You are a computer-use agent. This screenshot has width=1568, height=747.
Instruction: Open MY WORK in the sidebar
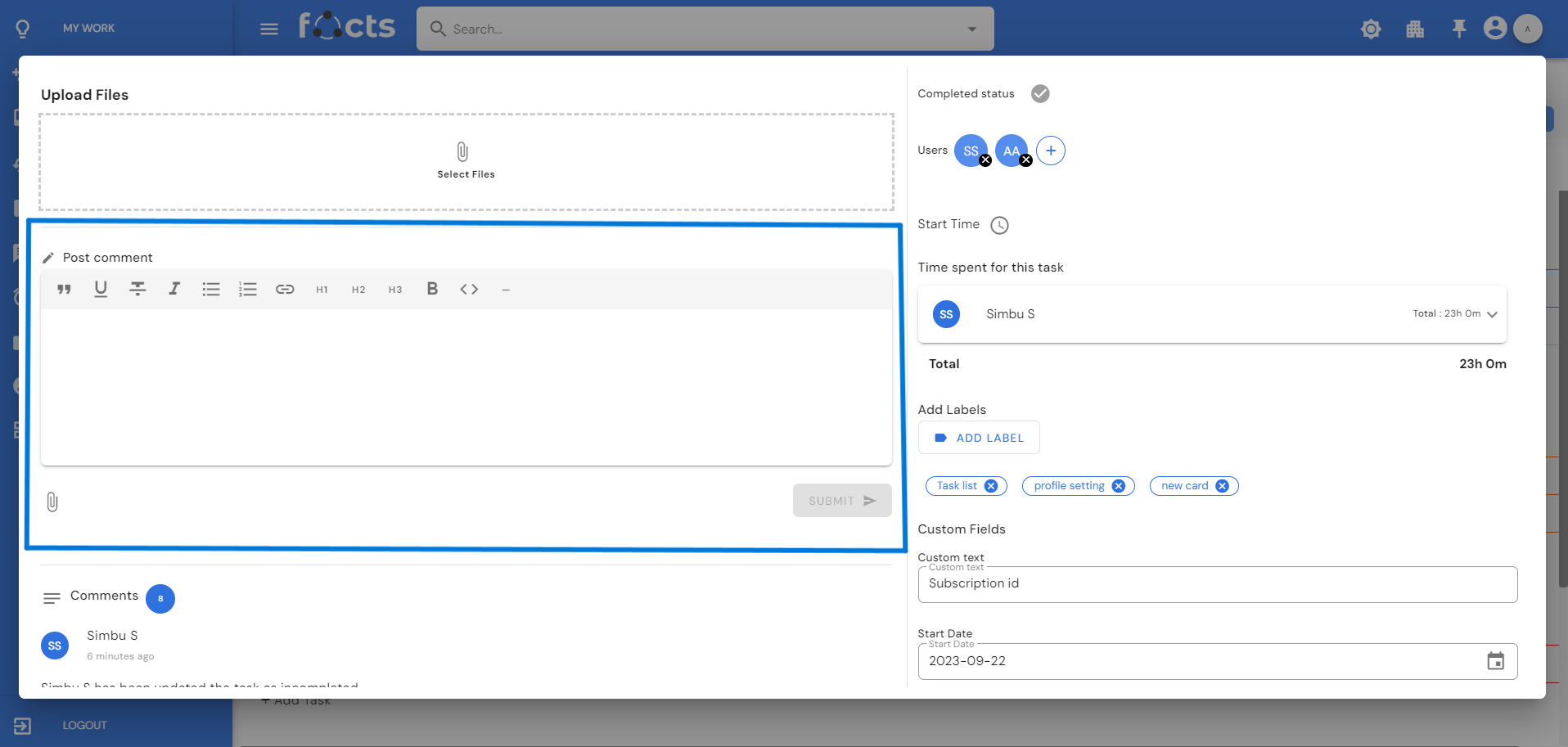(88, 28)
